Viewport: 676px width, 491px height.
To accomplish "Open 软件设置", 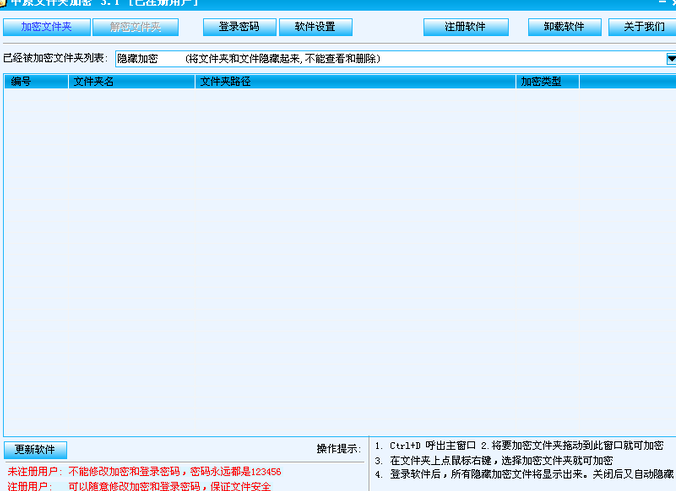I will pos(316,27).
